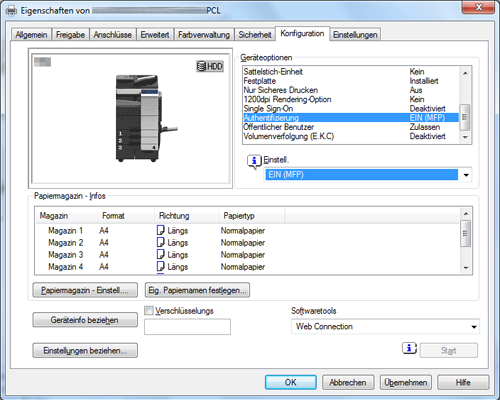
Task: Click the Verschlüsselungs text input field
Action: tap(187, 327)
